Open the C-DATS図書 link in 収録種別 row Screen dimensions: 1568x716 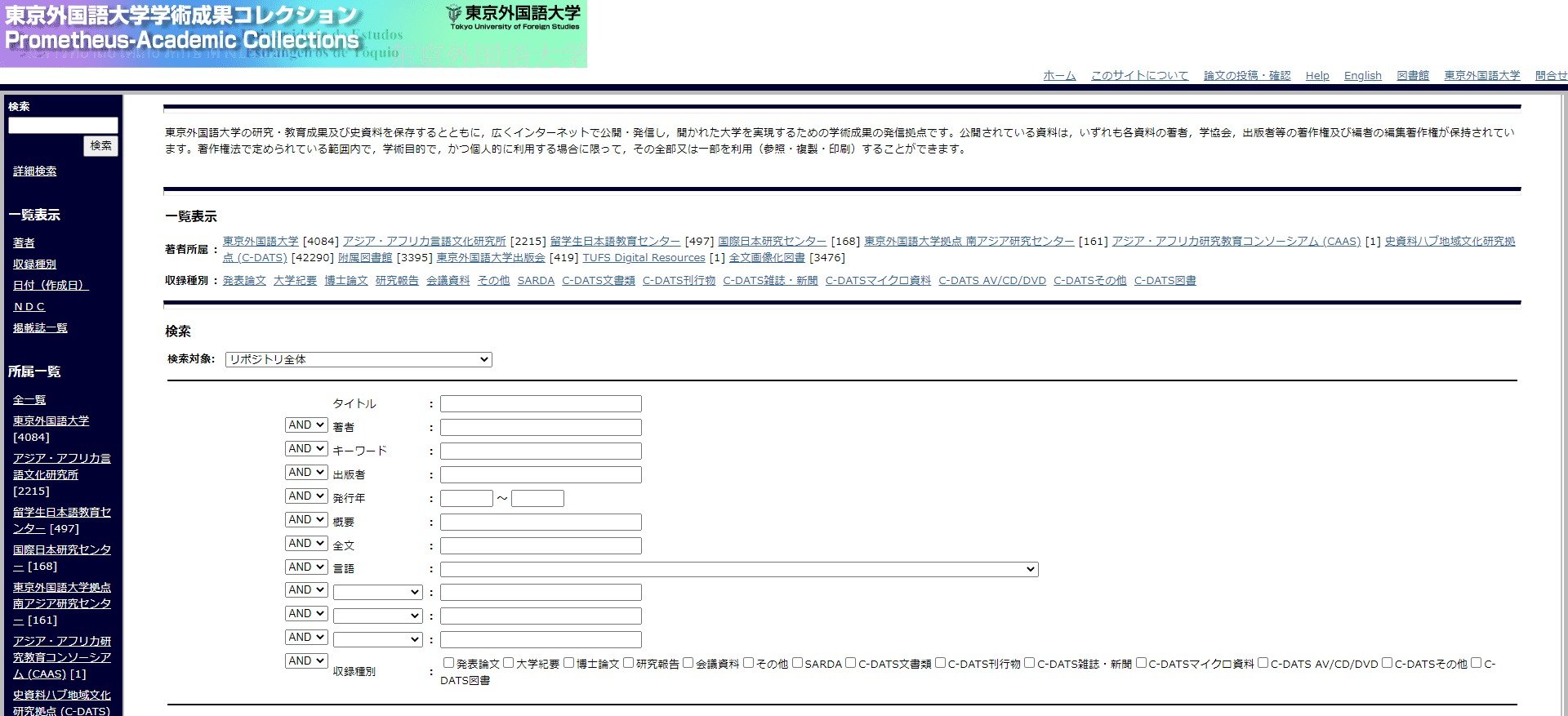[x=1165, y=281]
